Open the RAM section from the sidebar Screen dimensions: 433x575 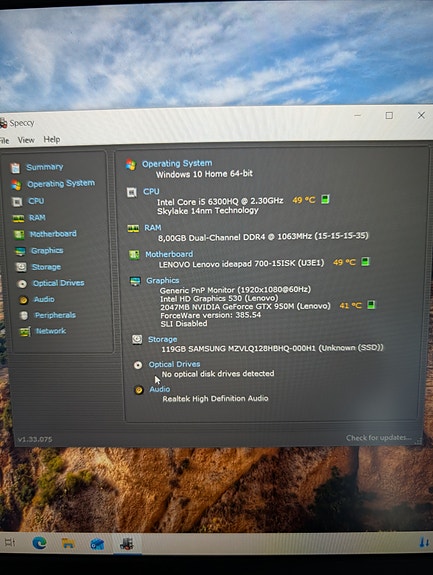pyautogui.click(x=37, y=218)
